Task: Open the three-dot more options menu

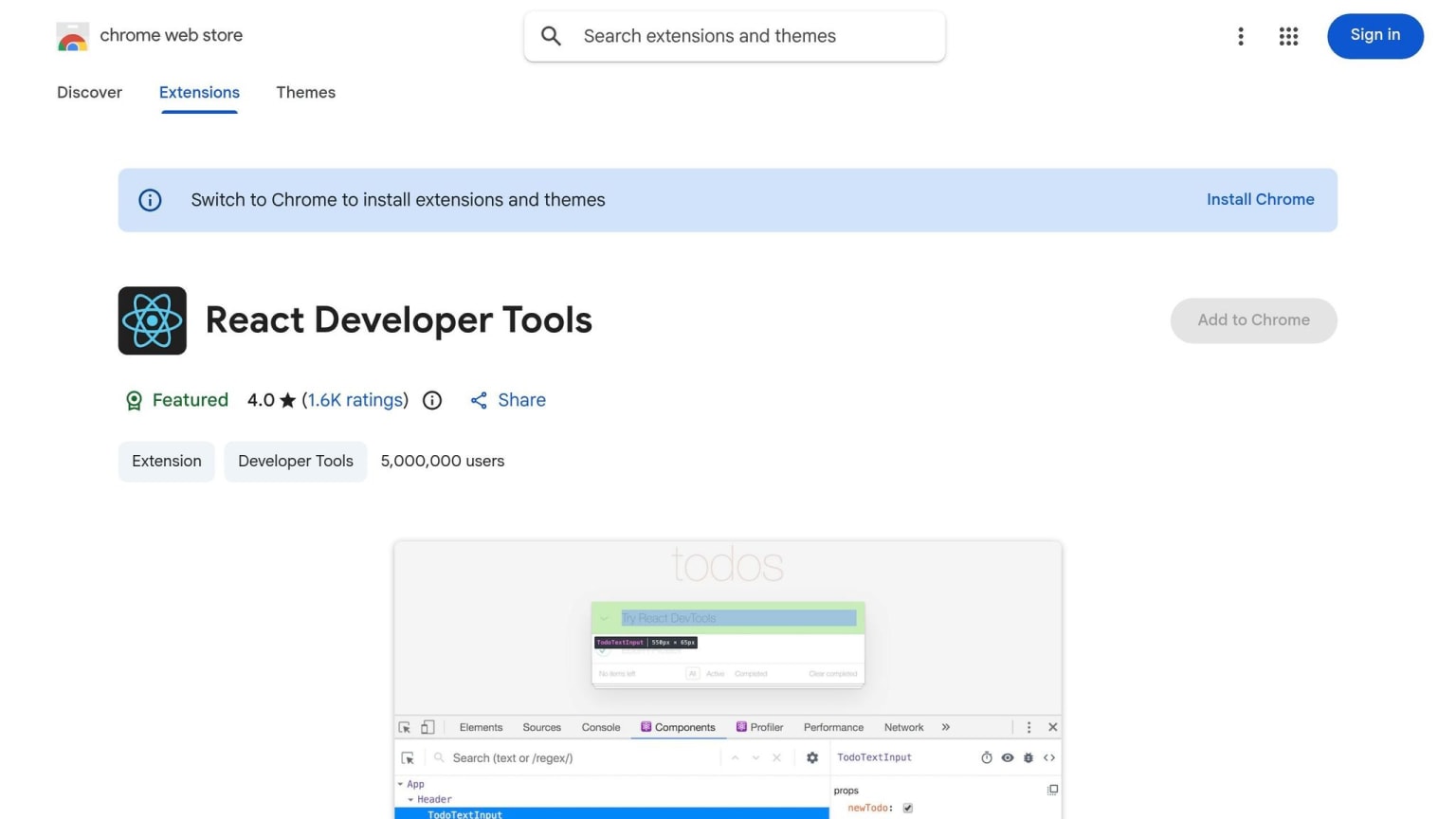Action: click(x=1240, y=36)
